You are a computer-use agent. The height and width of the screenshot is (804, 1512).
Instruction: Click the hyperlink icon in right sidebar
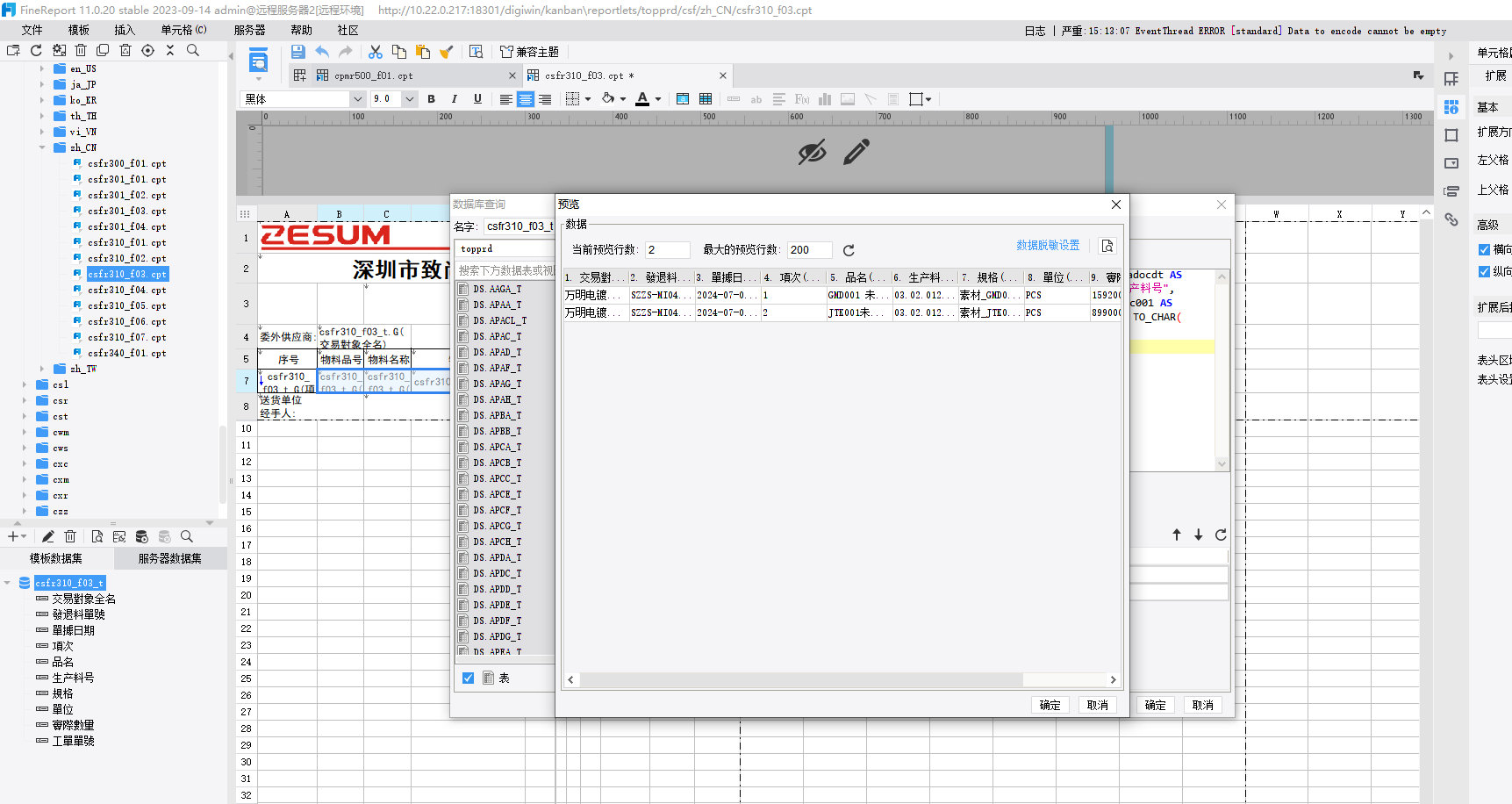tap(1451, 219)
